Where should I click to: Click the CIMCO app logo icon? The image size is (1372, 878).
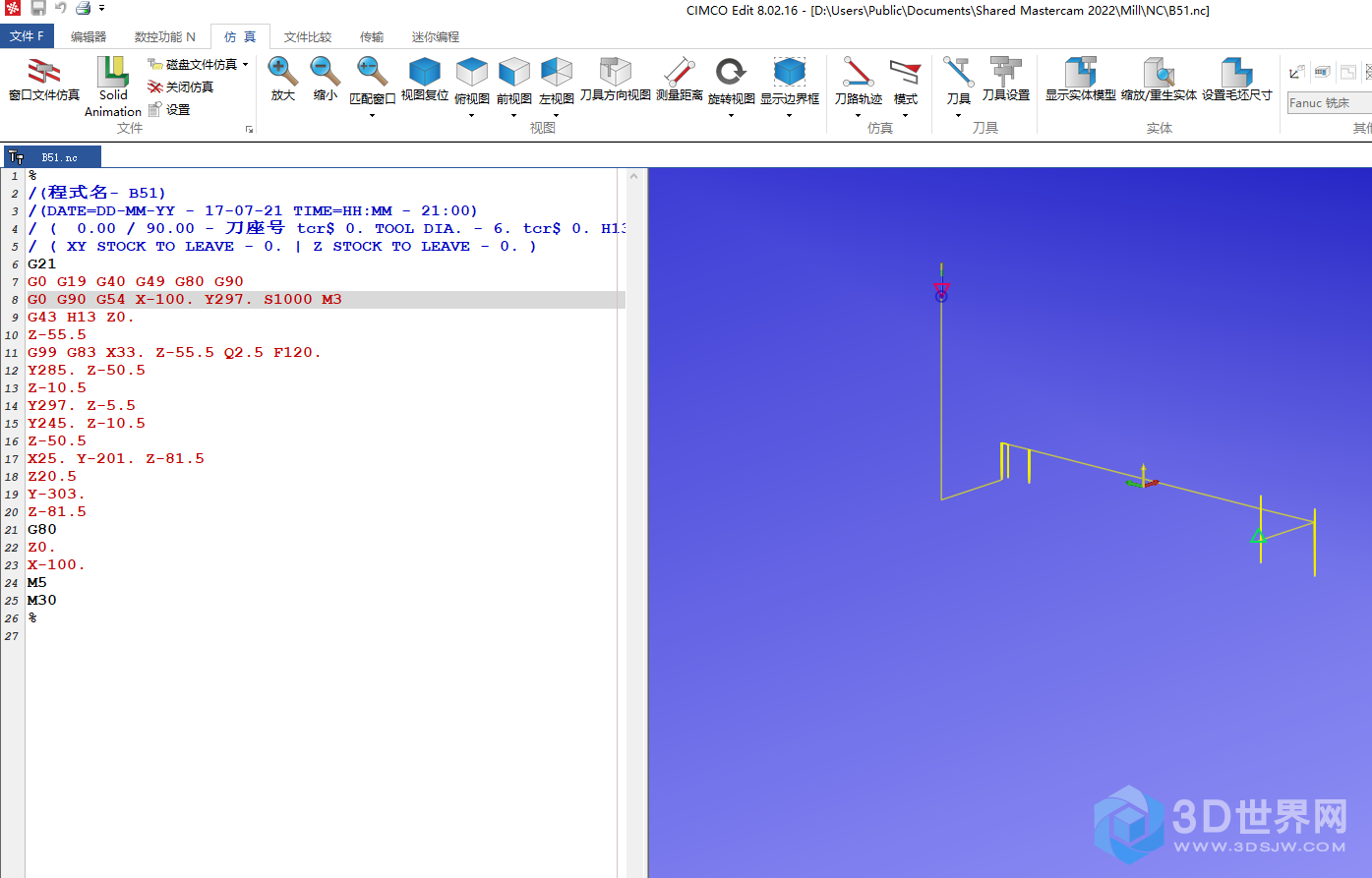tap(13, 8)
